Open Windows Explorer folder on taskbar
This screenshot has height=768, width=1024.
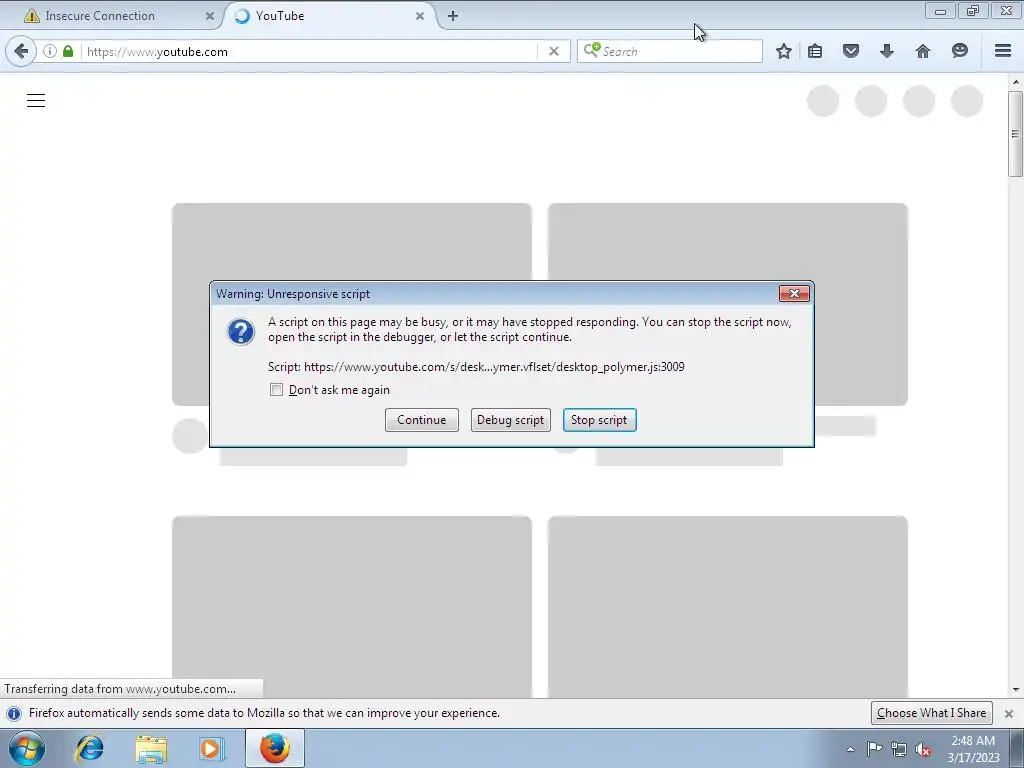pos(151,749)
